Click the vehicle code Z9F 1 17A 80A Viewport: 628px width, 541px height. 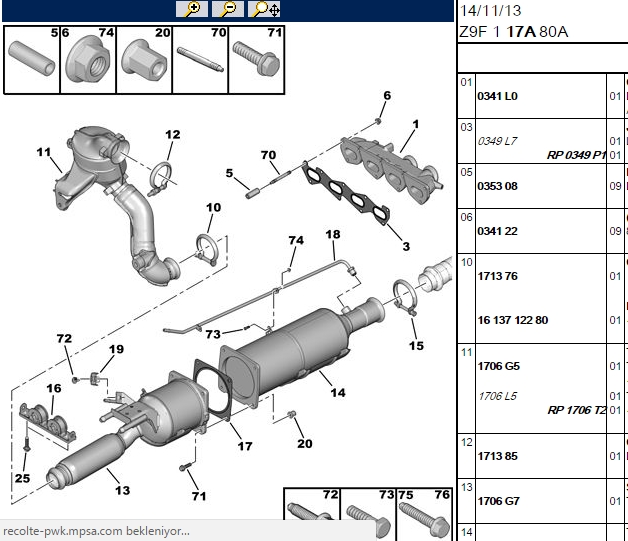(513, 32)
